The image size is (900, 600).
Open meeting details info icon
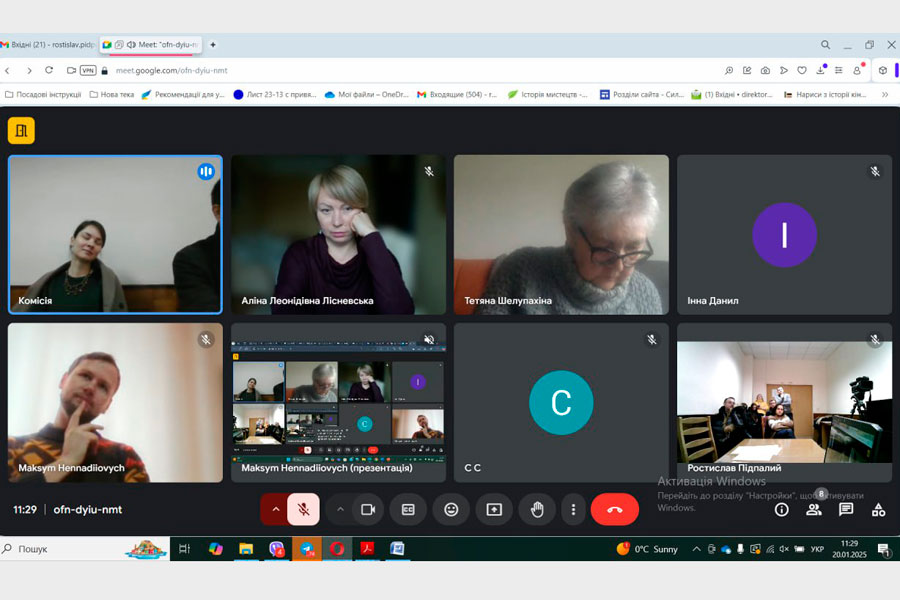[781, 509]
